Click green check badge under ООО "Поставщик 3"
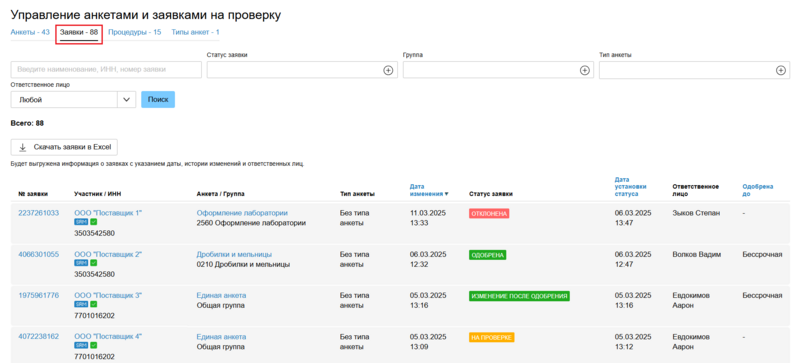Viewport: 800px width, 363px height. (x=93, y=304)
